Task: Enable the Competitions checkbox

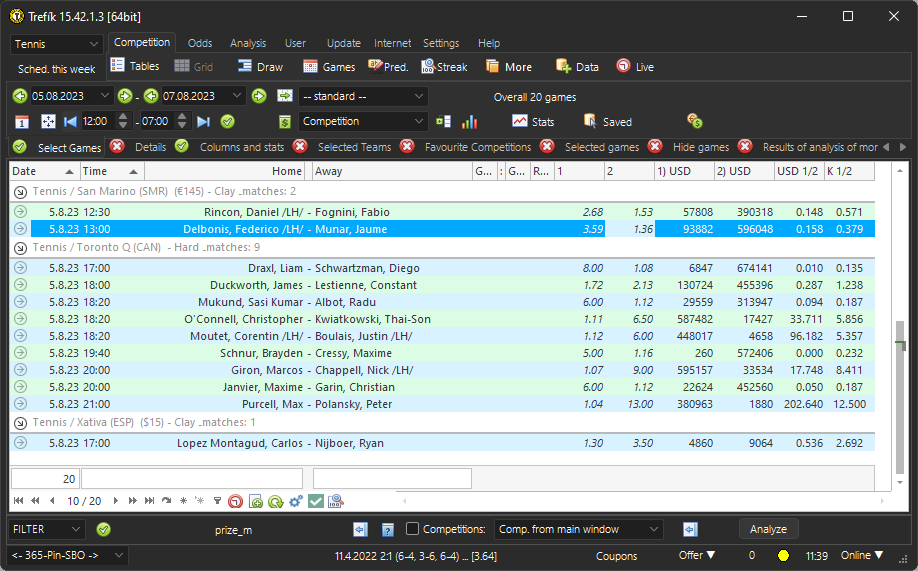Action: pos(413,529)
